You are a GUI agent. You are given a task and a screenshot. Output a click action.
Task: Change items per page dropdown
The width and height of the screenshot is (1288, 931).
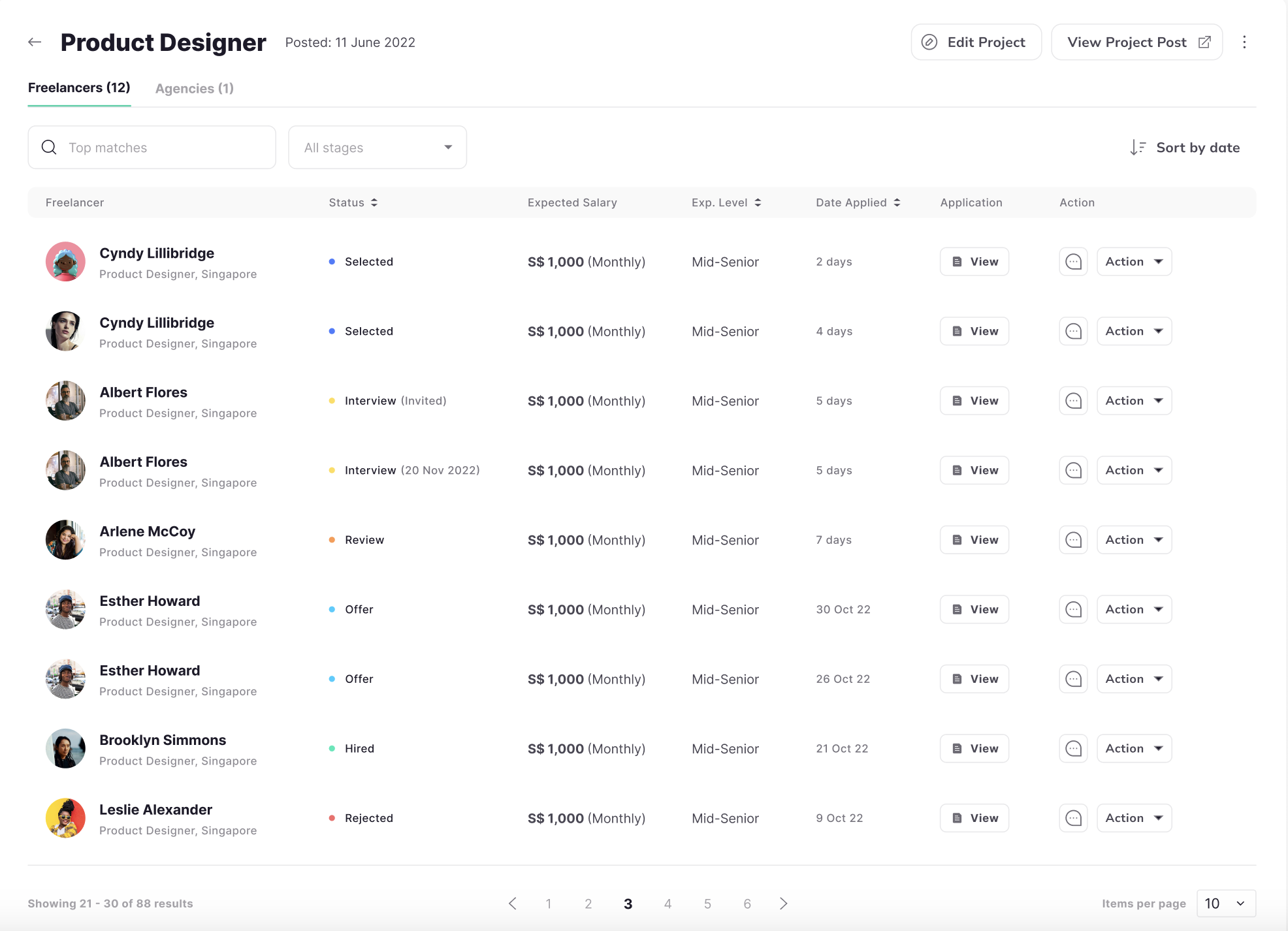click(1225, 904)
